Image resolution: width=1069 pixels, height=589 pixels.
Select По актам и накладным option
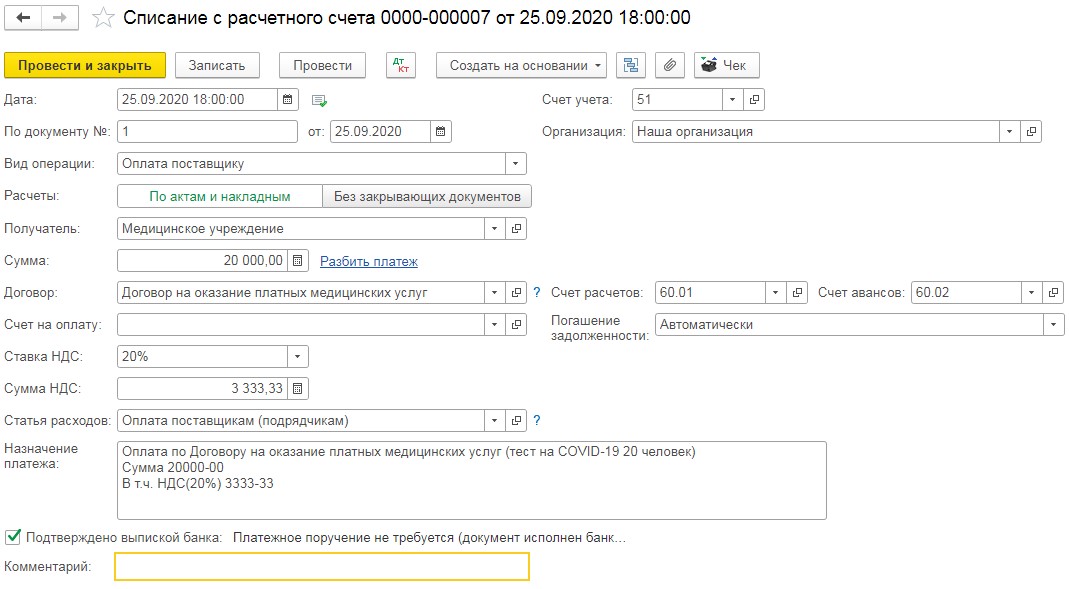[x=220, y=196]
